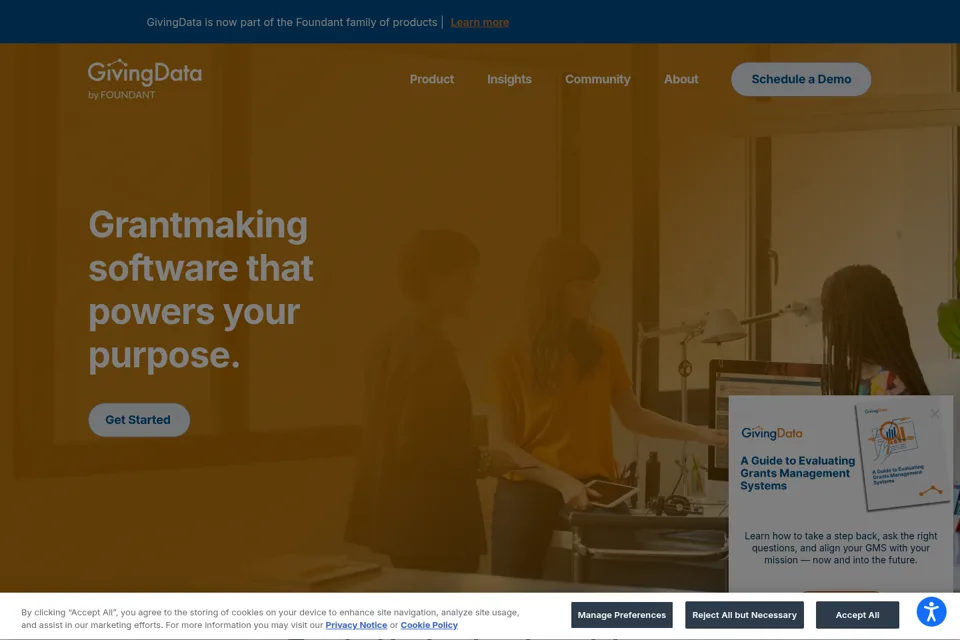Click the banner text about the Foundant family

pos(291,22)
